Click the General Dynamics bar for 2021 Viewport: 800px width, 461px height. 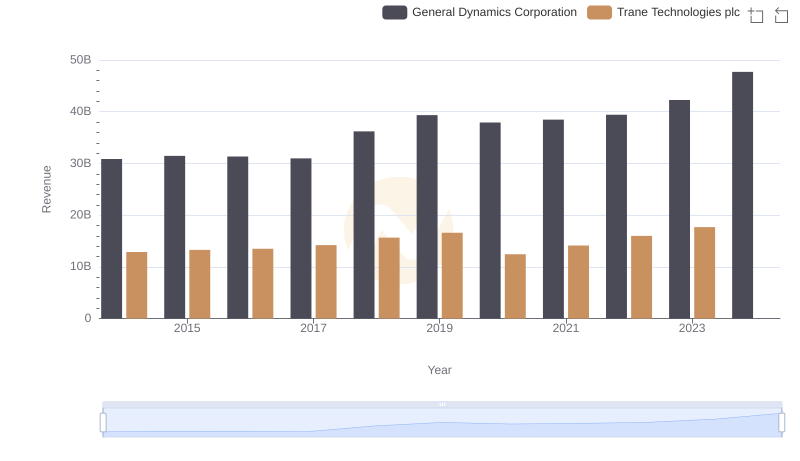[553, 219]
